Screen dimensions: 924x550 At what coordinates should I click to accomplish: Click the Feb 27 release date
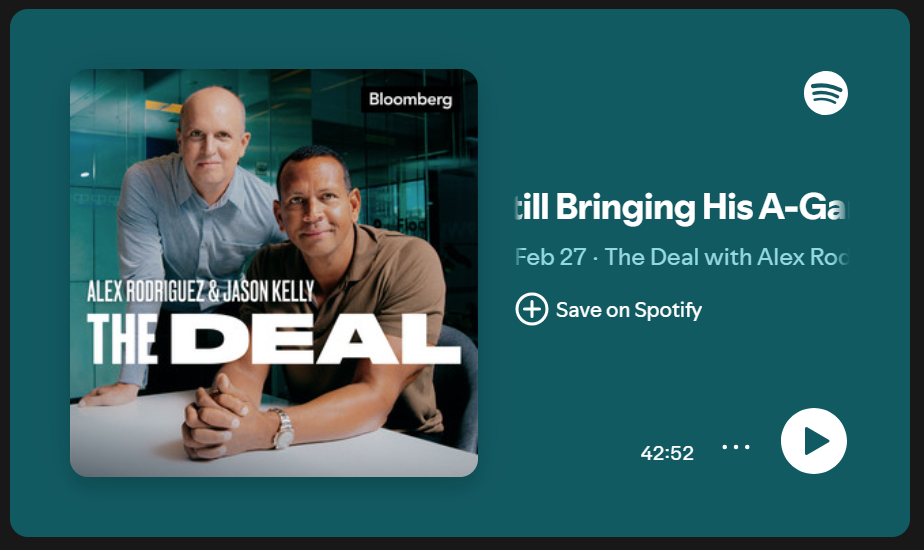coord(550,257)
